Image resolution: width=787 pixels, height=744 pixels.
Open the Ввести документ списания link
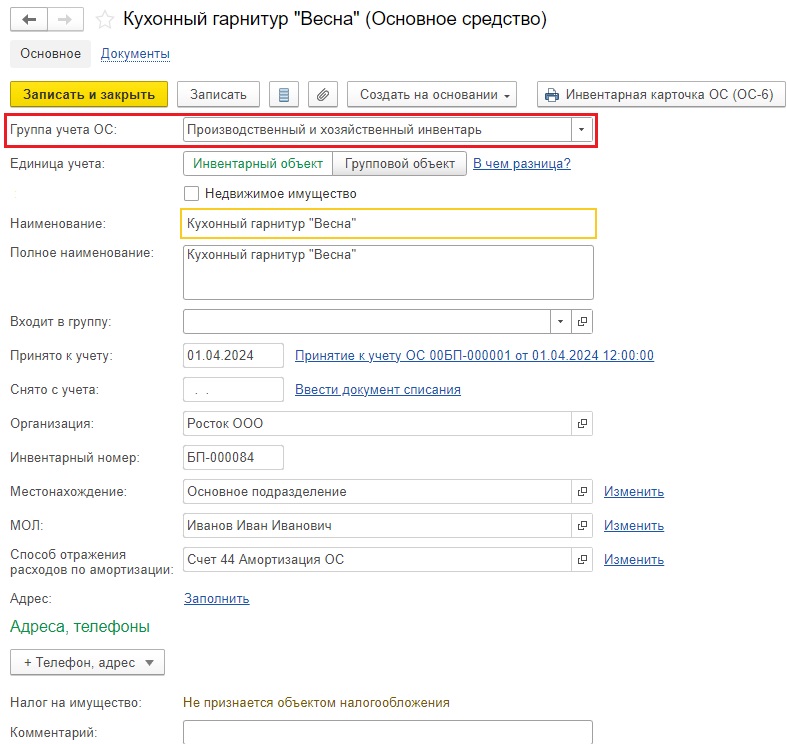pyautogui.click(x=377, y=390)
